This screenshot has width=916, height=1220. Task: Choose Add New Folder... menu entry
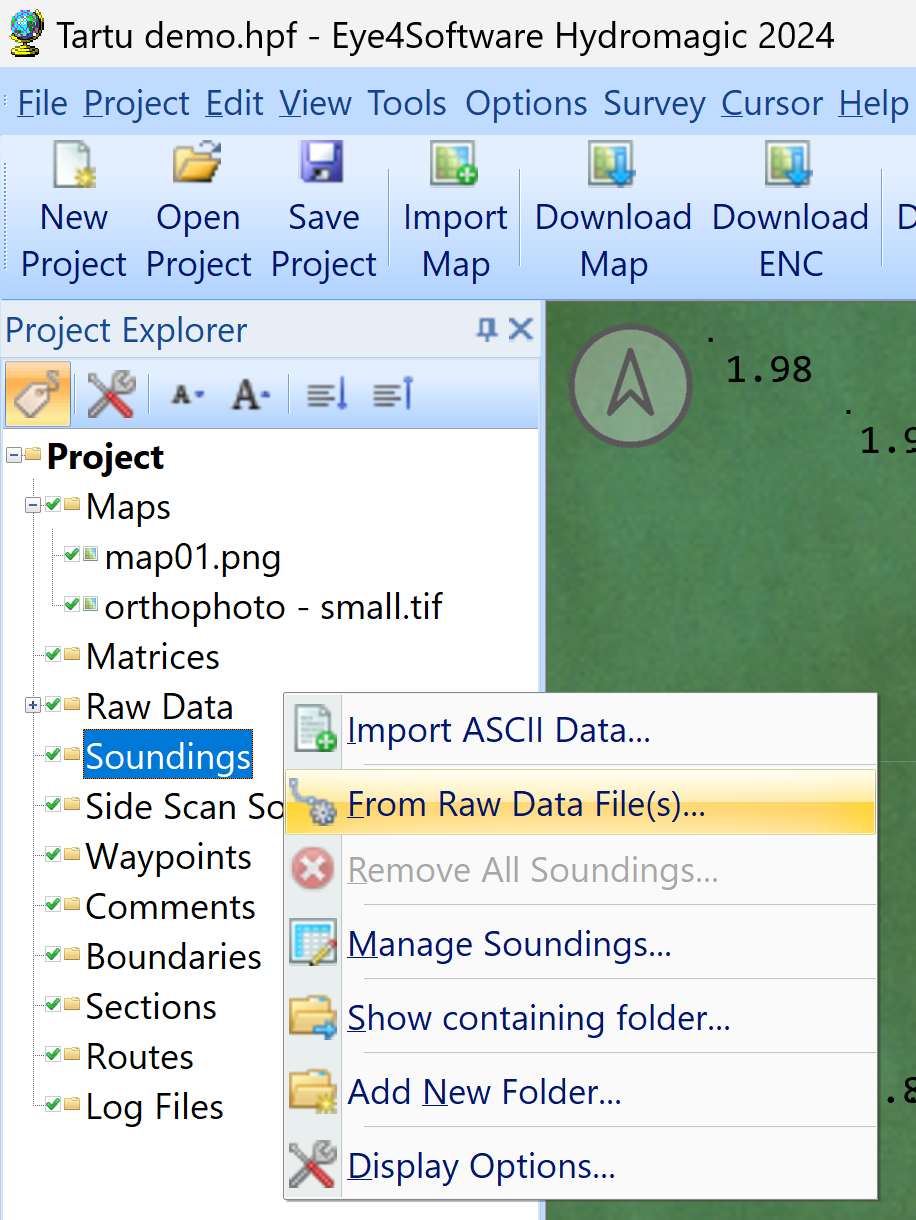point(581,1091)
